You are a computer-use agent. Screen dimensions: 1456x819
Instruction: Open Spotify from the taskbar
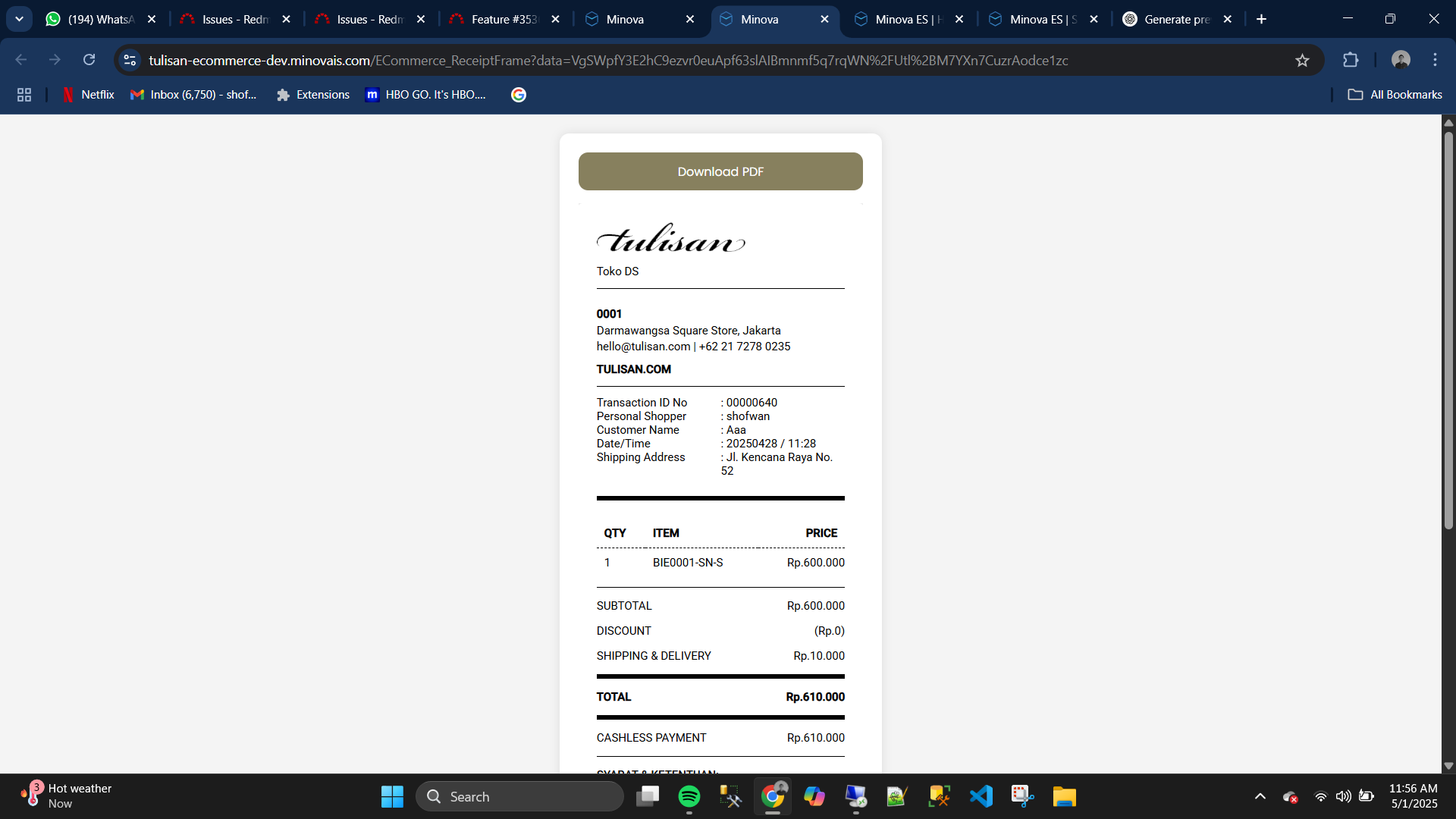[x=689, y=796]
